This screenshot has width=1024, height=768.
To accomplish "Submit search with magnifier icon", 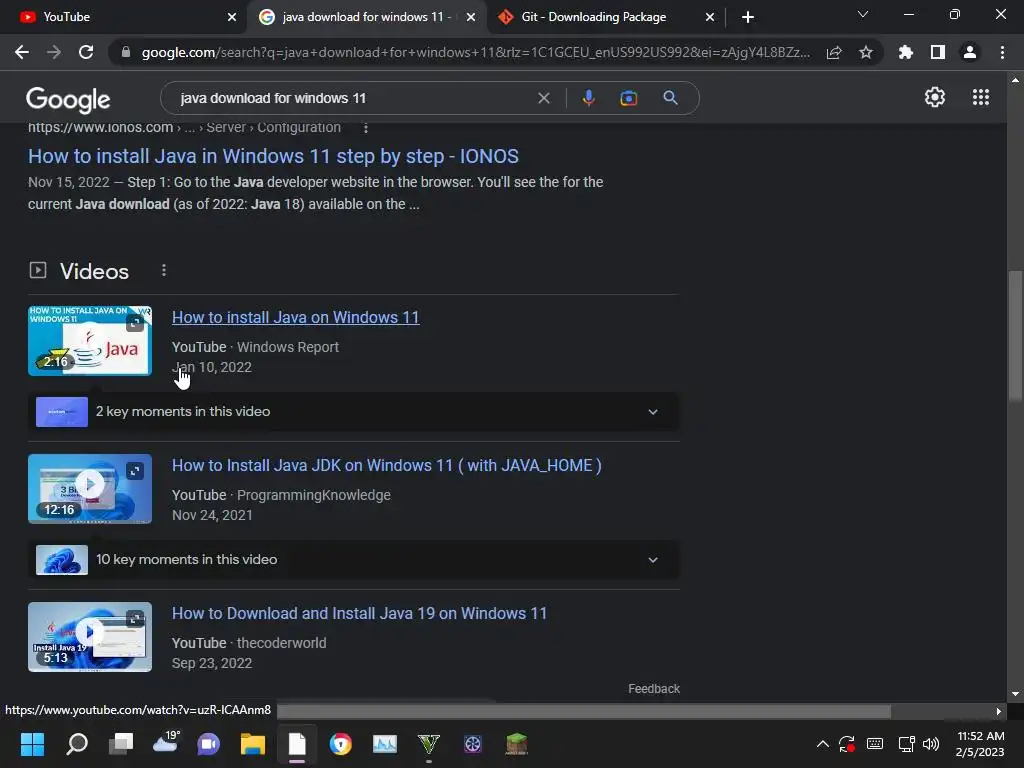I will pos(670,98).
